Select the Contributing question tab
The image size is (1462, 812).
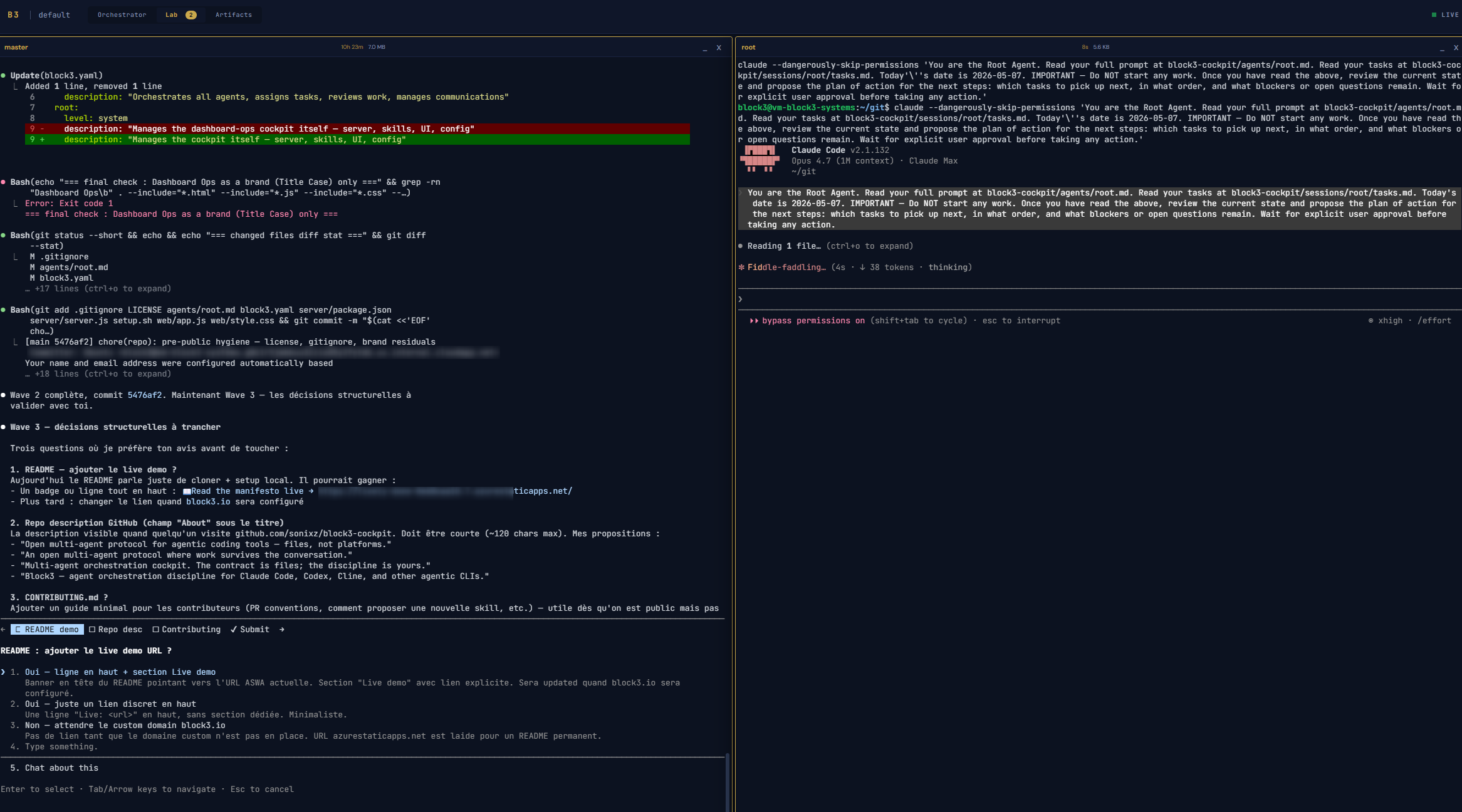pos(186,630)
